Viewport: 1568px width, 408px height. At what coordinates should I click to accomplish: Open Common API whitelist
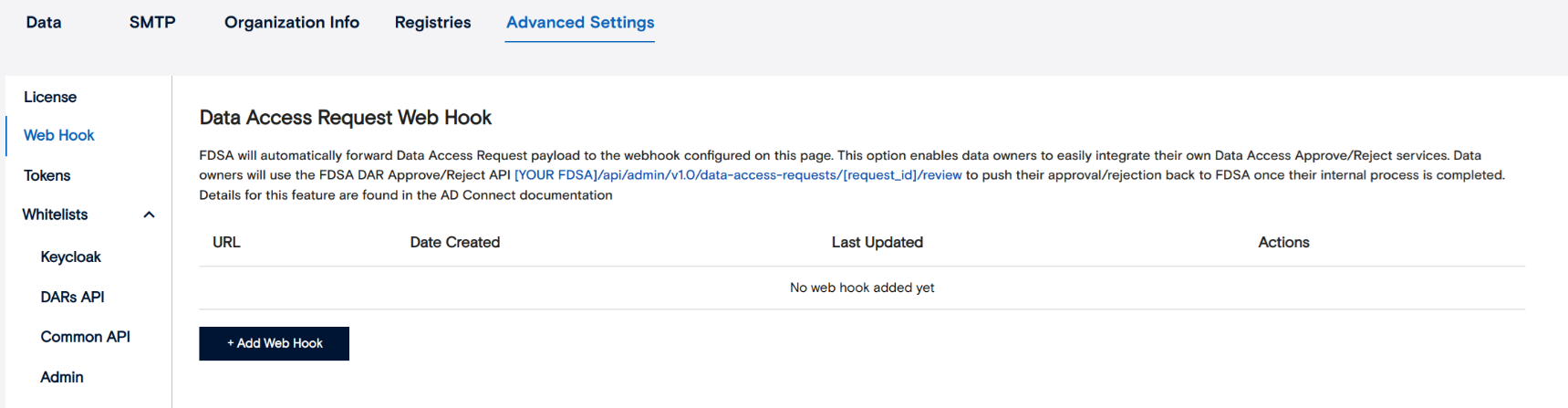point(86,337)
